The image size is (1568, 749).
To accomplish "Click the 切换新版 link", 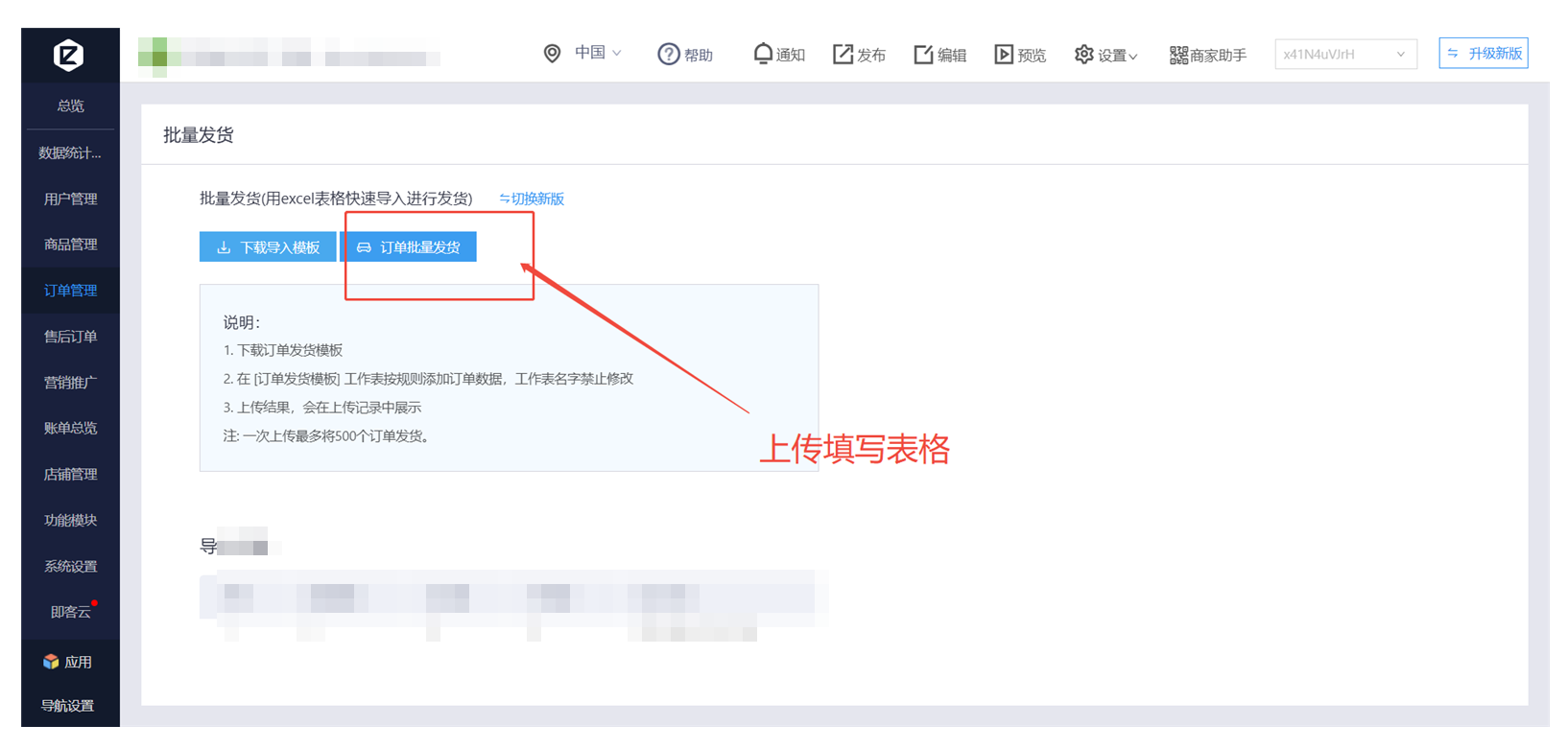I will pyautogui.click(x=532, y=199).
